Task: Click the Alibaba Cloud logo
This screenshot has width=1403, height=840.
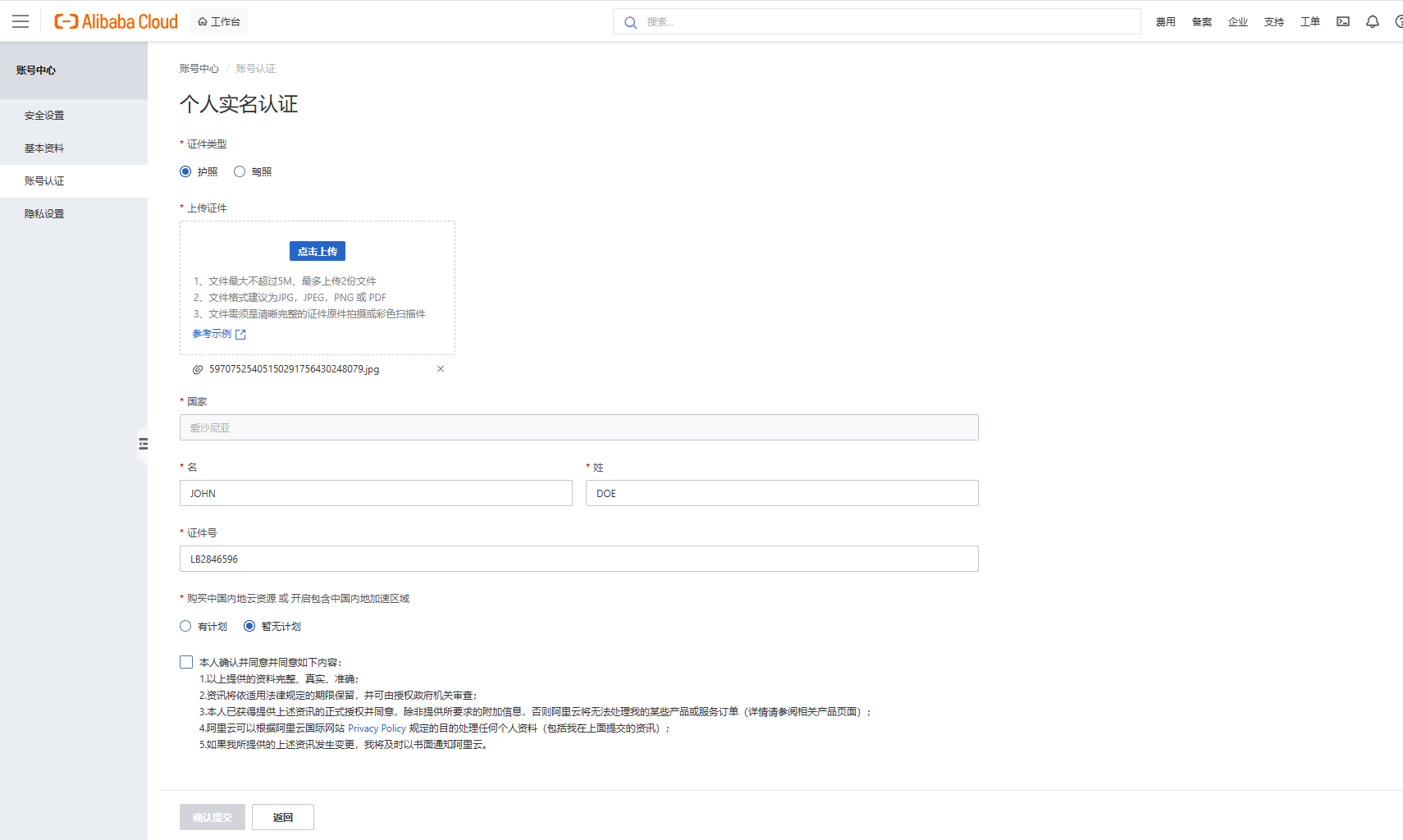Action: (x=116, y=21)
